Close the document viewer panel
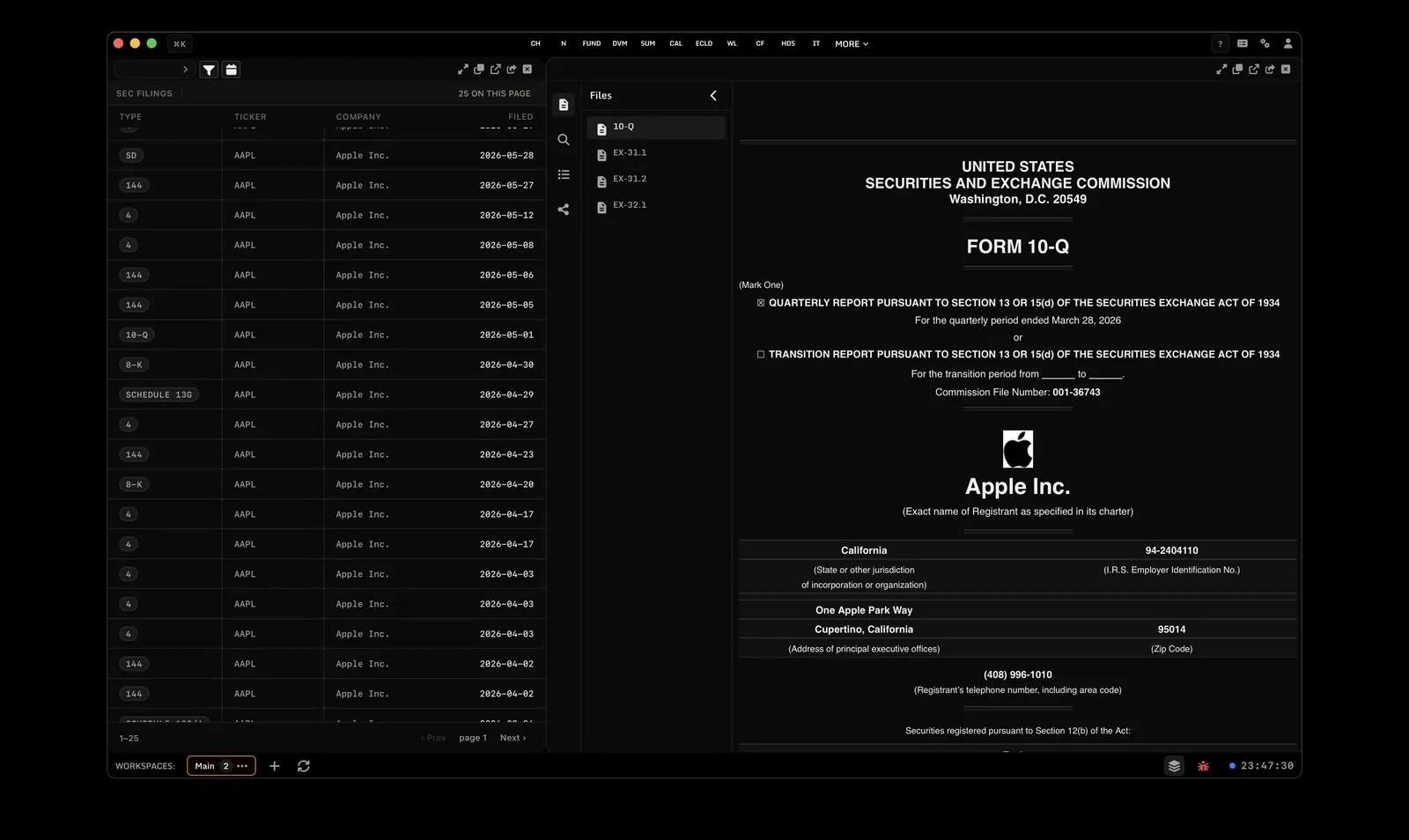 pyautogui.click(x=1286, y=70)
